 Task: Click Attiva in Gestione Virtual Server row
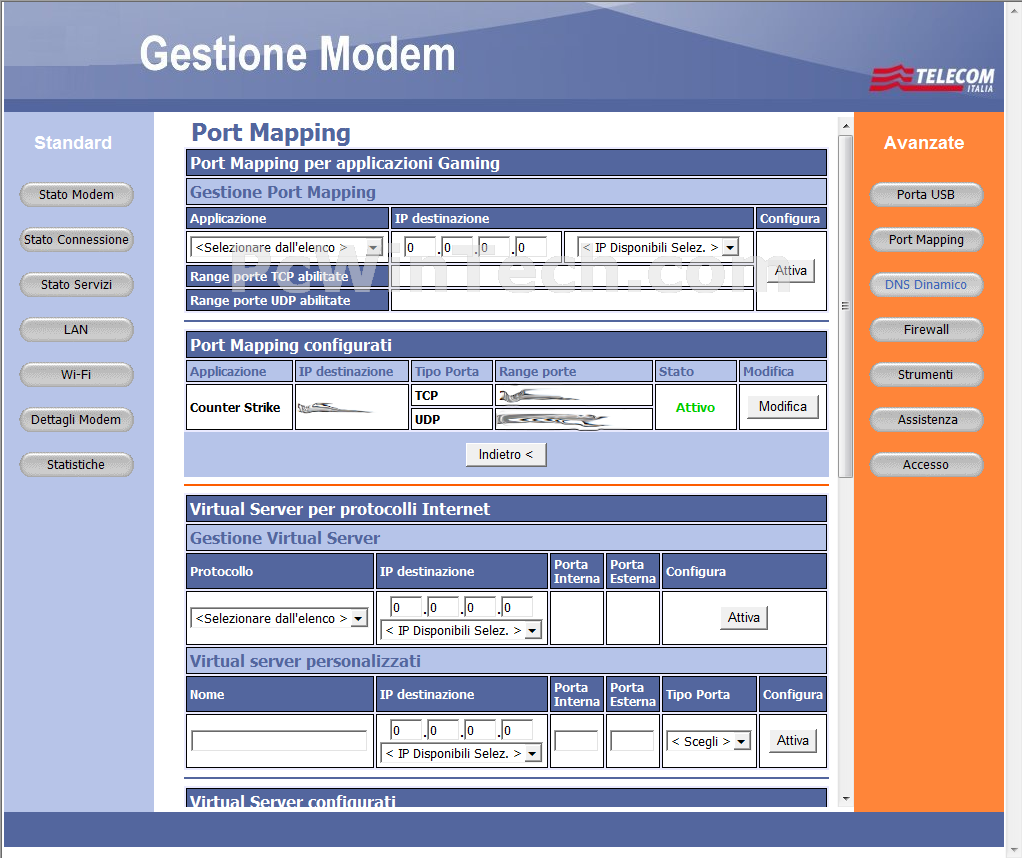(744, 617)
